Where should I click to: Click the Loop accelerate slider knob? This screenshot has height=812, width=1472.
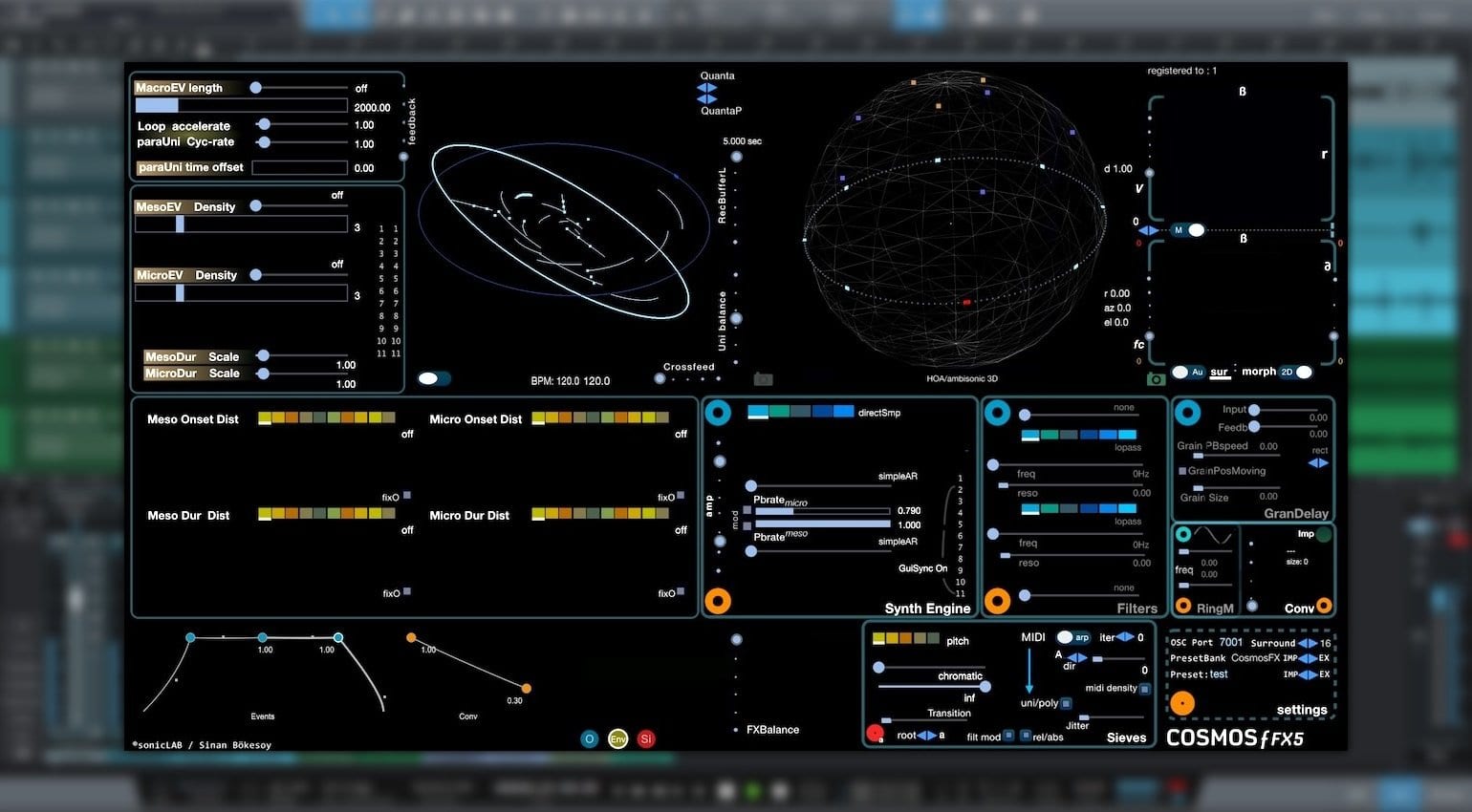pos(264,124)
